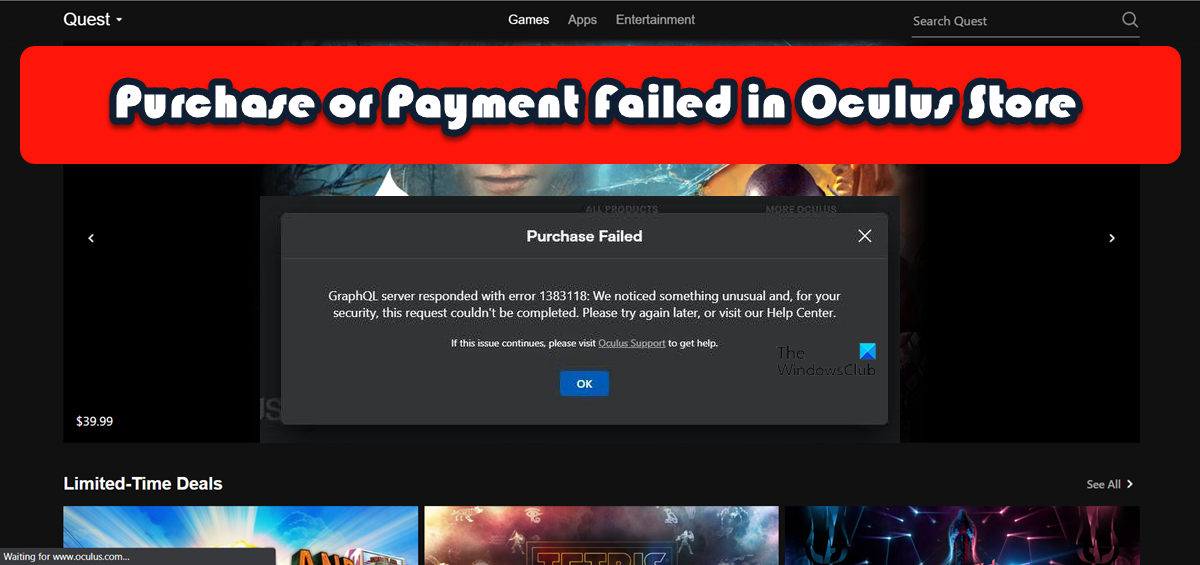The width and height of the screenshot is (1200, 565).
Task: Click the $39.99 price label
Action: tap(95, 421)
